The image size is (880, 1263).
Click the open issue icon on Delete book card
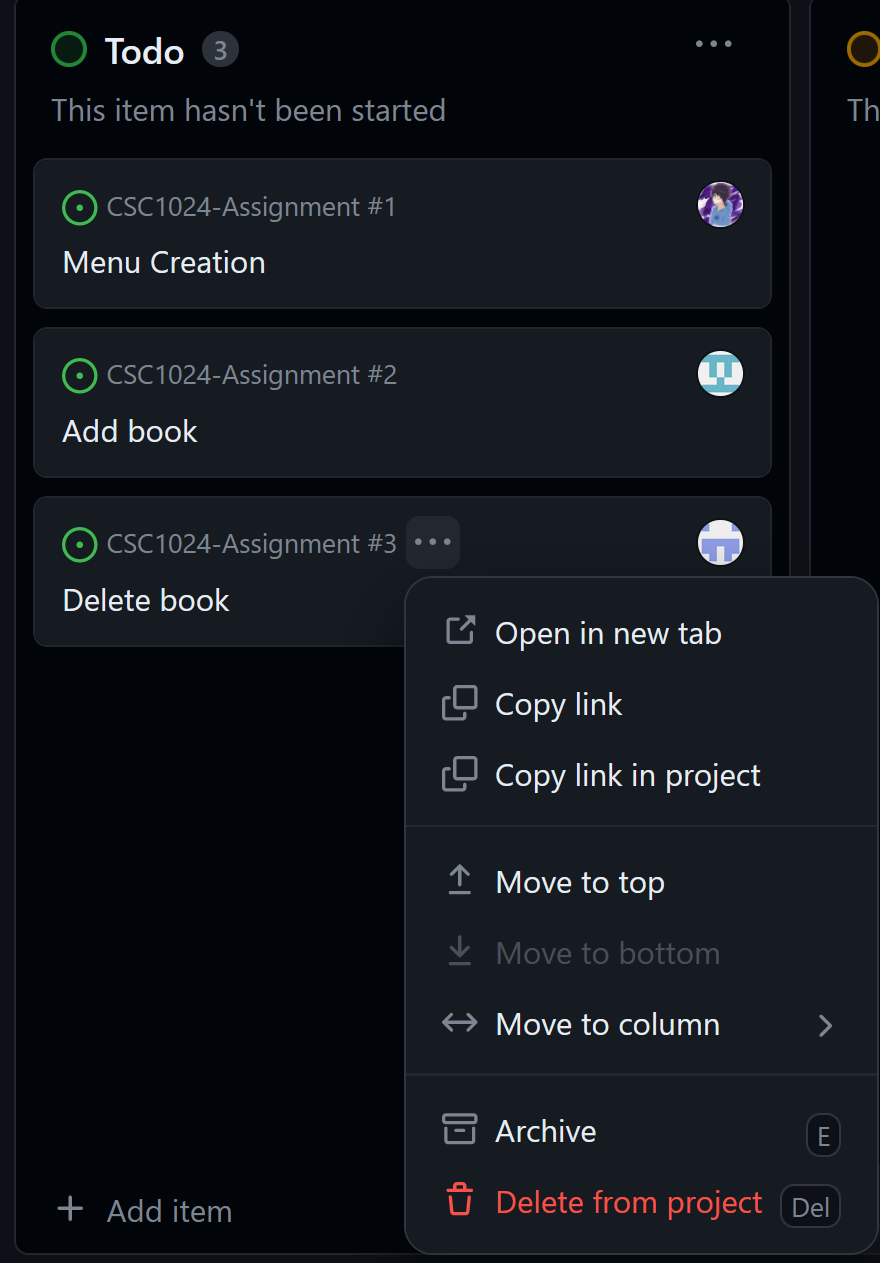[79, 544]
